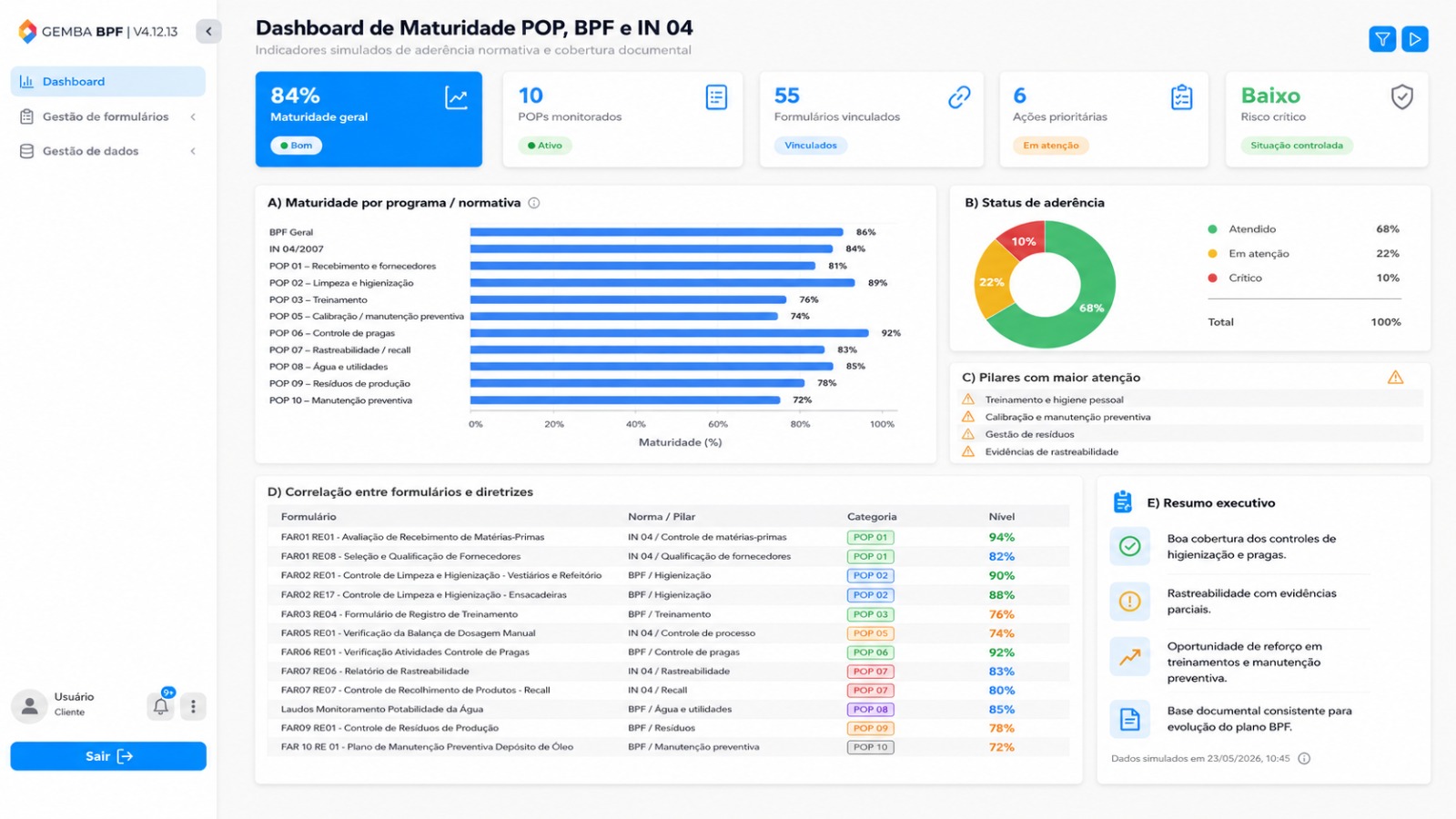
Task: Click the info icon beside Maturidade por programa title
Action: point(534,203)
